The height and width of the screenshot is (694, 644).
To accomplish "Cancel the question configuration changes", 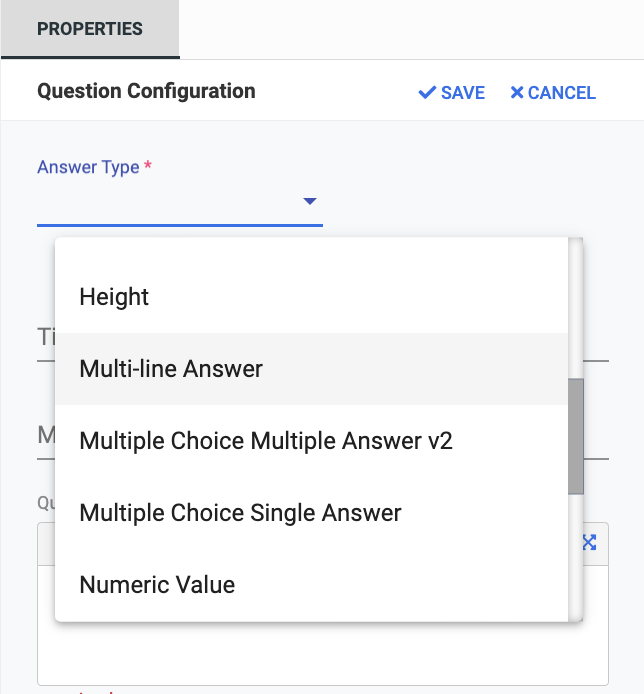I will (553, 93).
